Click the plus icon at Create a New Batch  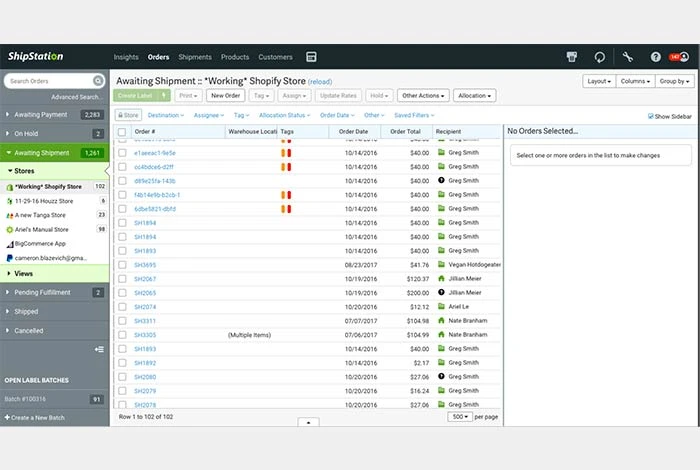(7, 417)
